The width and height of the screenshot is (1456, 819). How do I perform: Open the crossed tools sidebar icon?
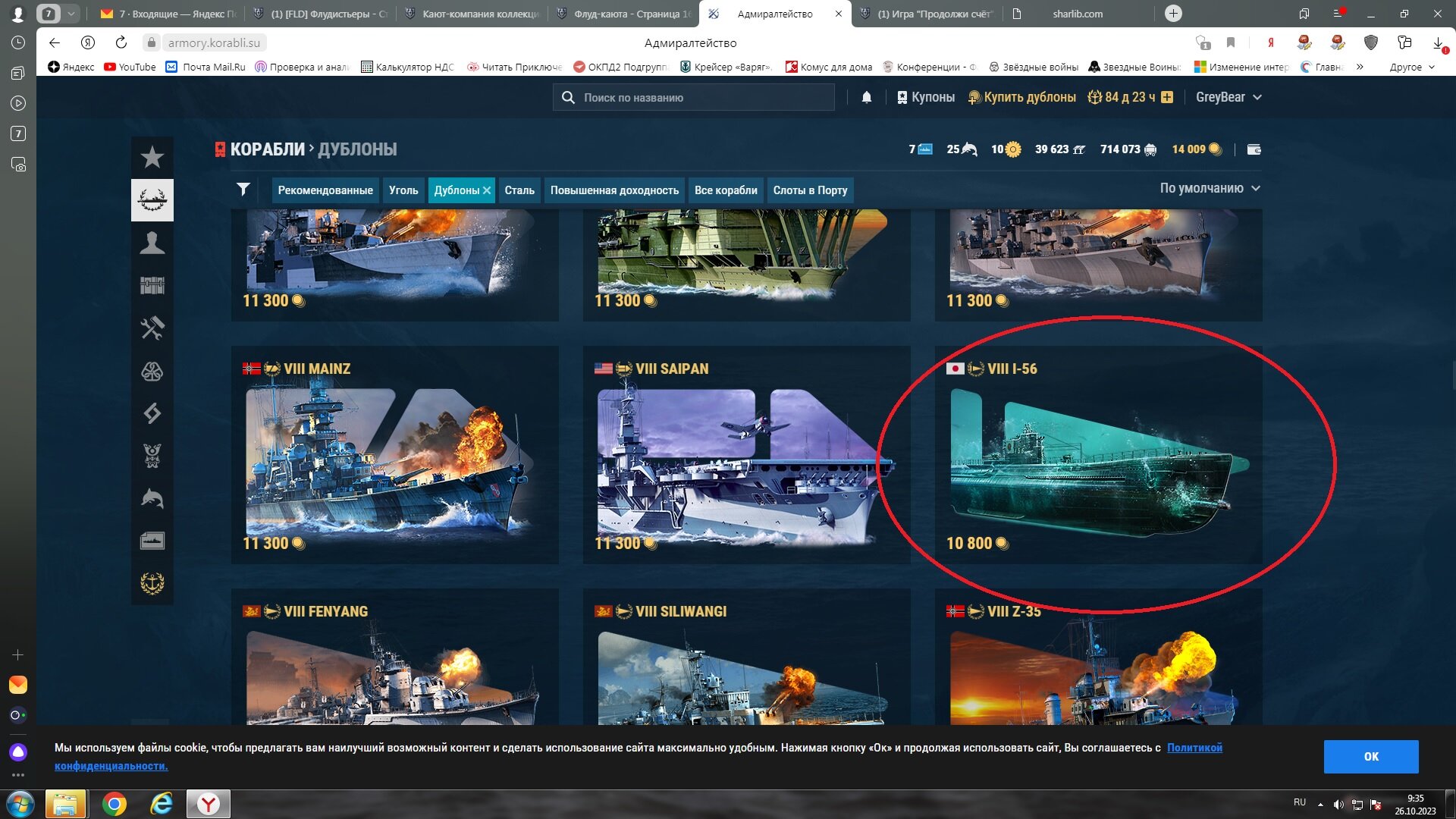pyautogui.click(x=152, y=328)
